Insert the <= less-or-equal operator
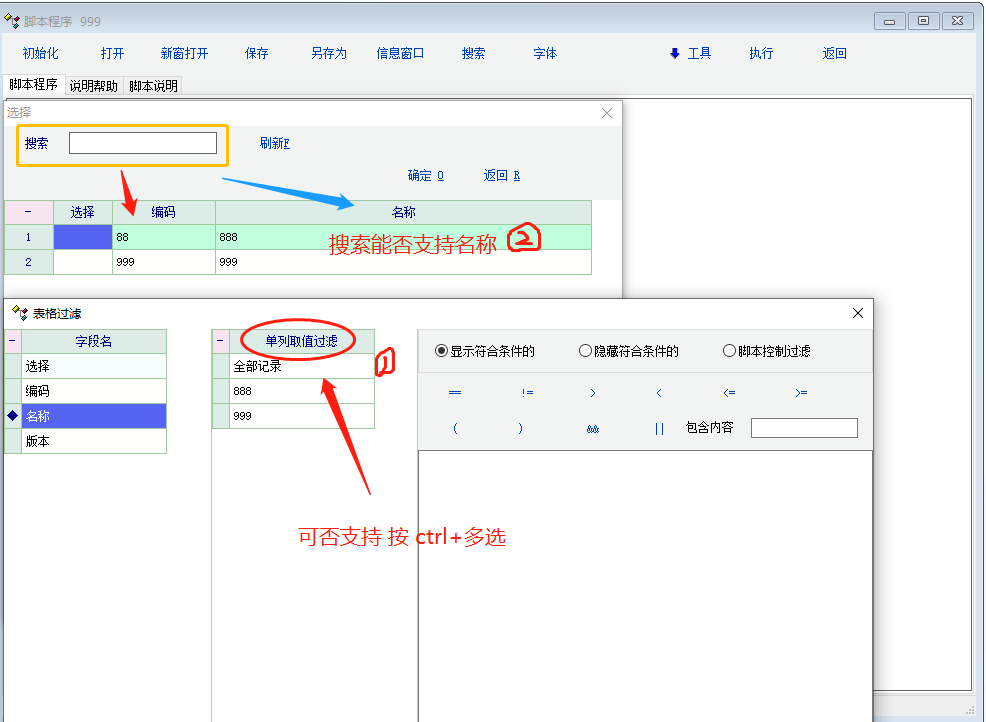The image size is (986, 722). coord(729,393)
